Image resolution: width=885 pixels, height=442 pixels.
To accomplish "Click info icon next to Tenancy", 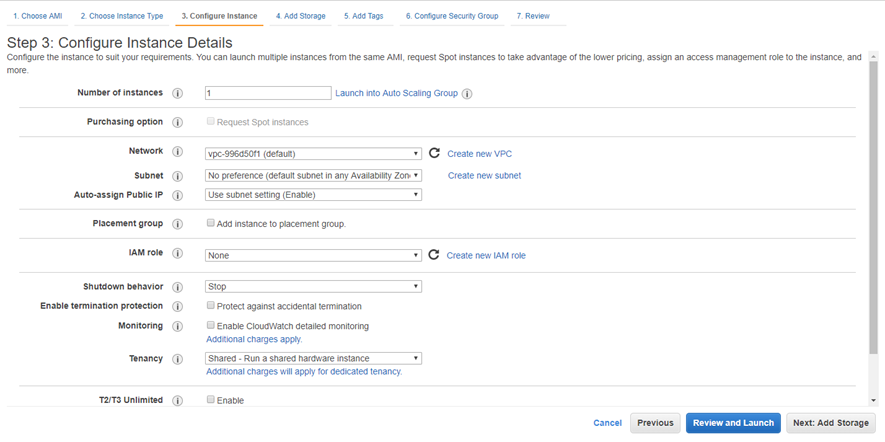I will 178,359.
